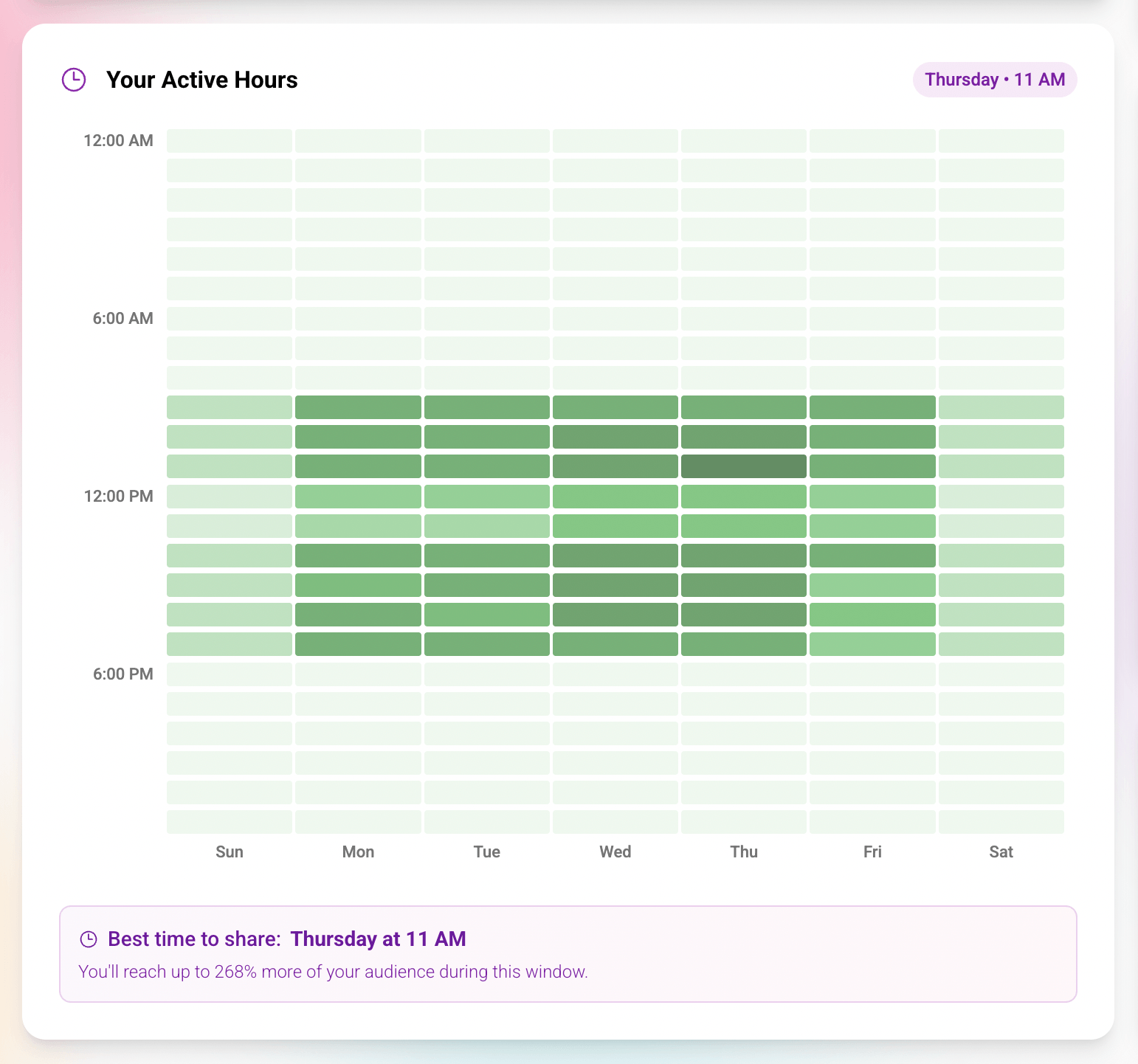Viewport: 1138px width, 1064px height.
Task: Click the Wed column header
Action: (615, 851)
